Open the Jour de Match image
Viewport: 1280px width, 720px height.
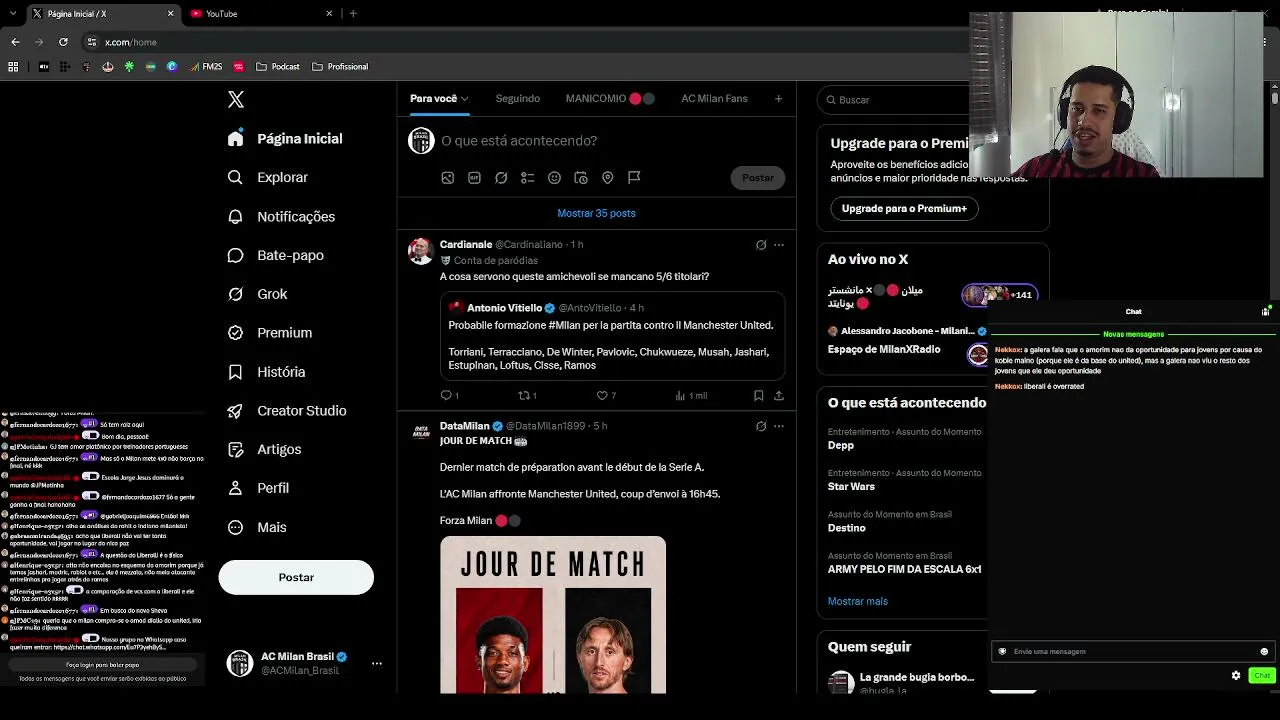point(553,615)
